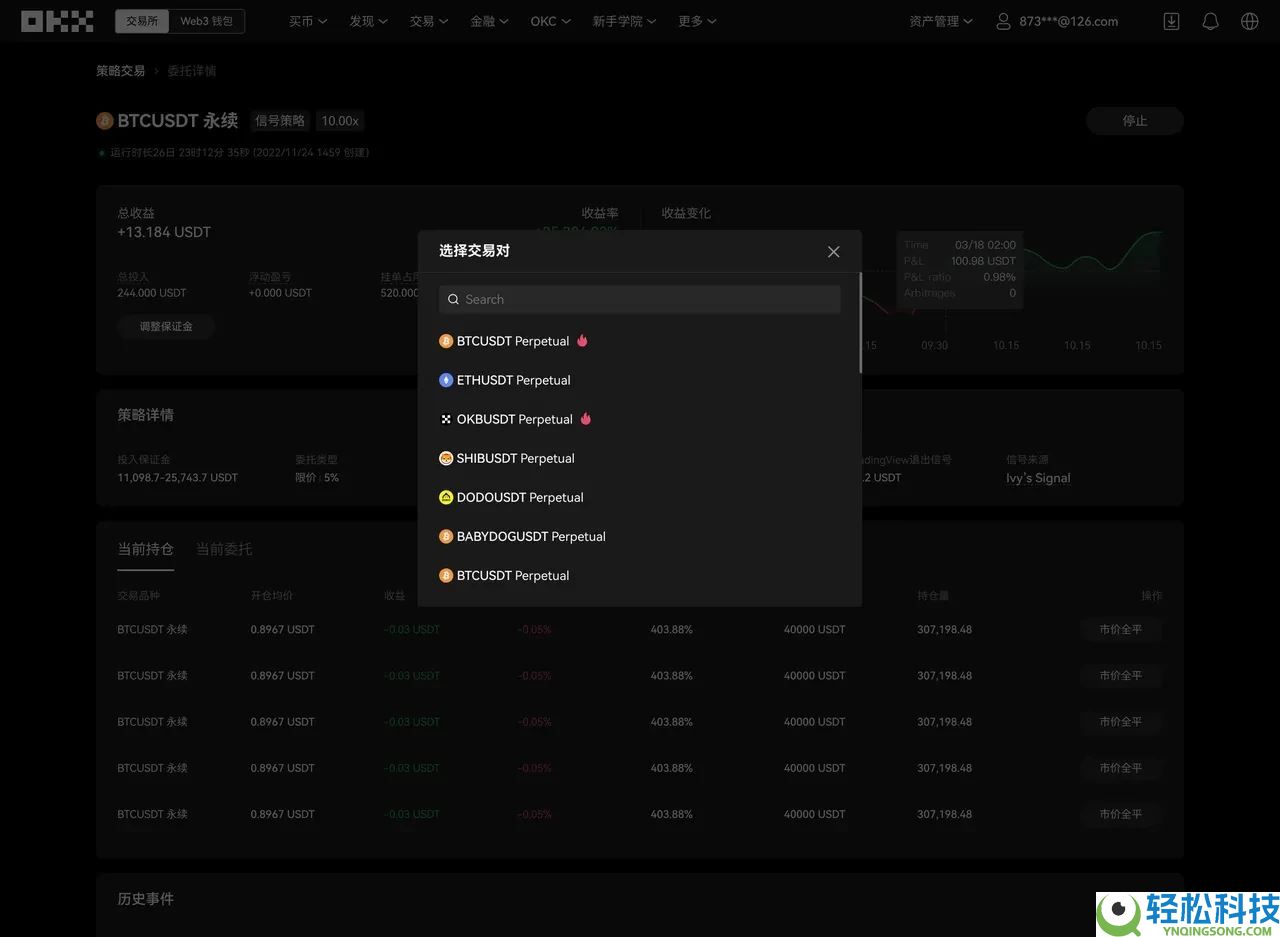Open the notifications bell icon
This screenshot has height=937, width=1280.
pos(1210,21)
